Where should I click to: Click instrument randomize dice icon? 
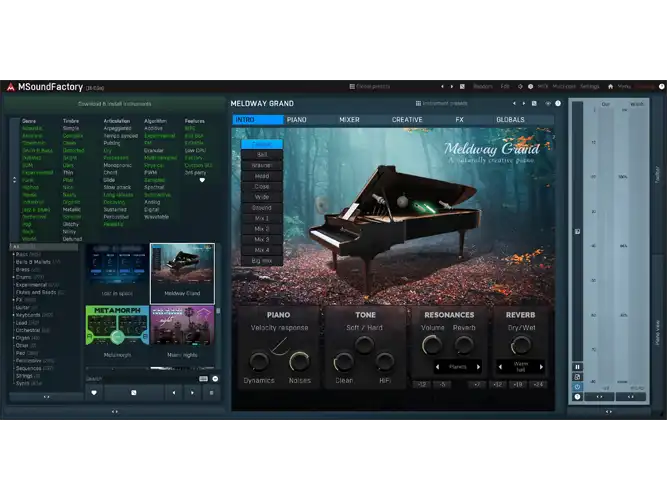pos(534,103)
